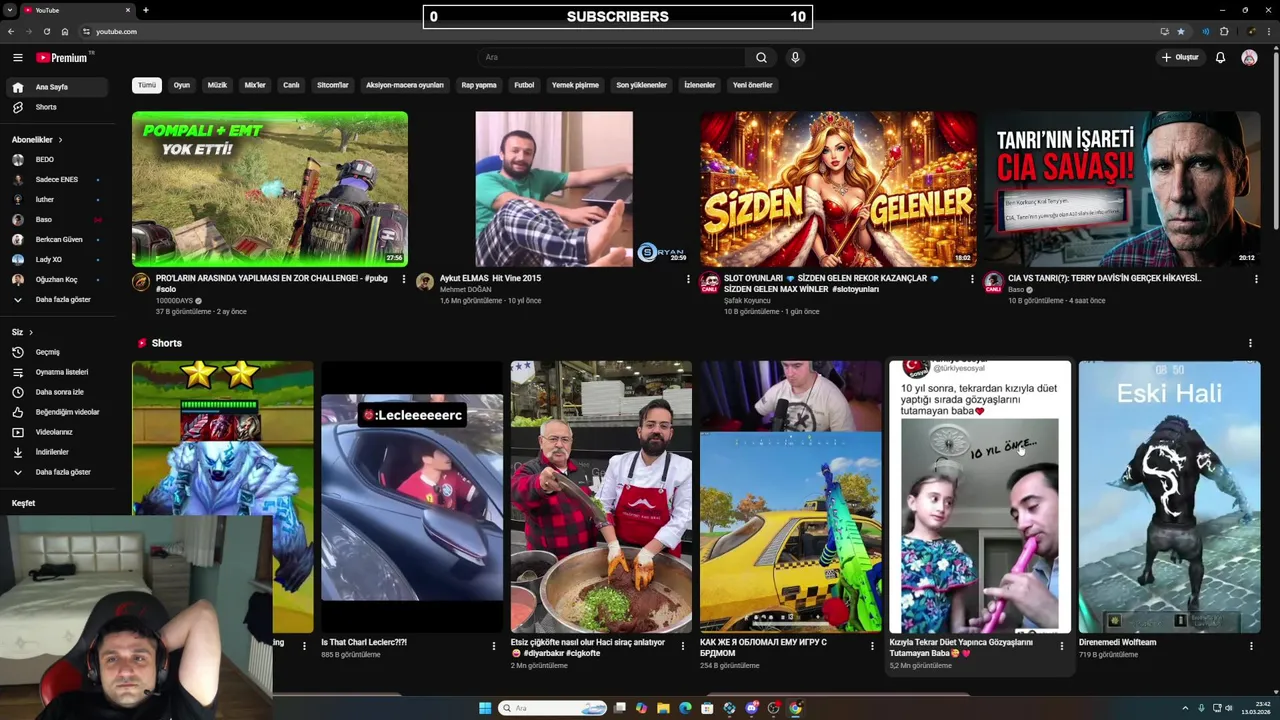Open more options for Shorts shelf
Viewport: 1280px width, 720px height.
(1250, 343)
